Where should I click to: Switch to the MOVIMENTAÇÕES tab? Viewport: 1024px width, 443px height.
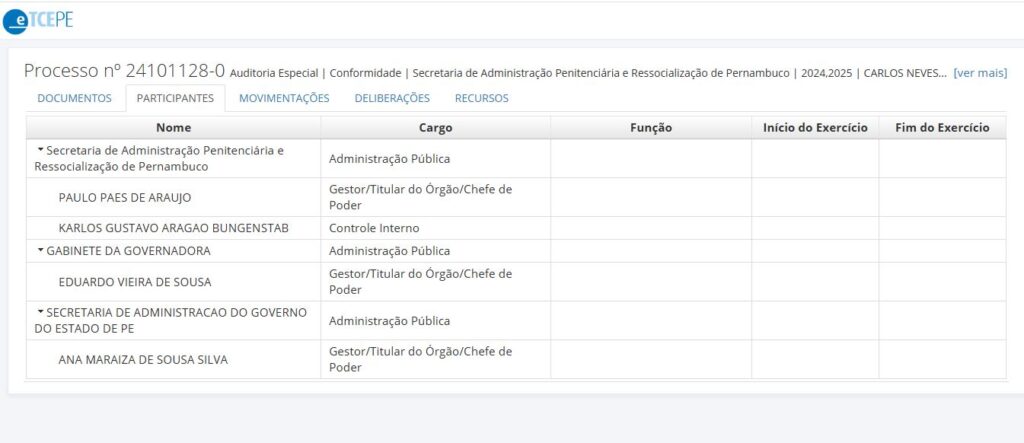click(x=284, y=99)
